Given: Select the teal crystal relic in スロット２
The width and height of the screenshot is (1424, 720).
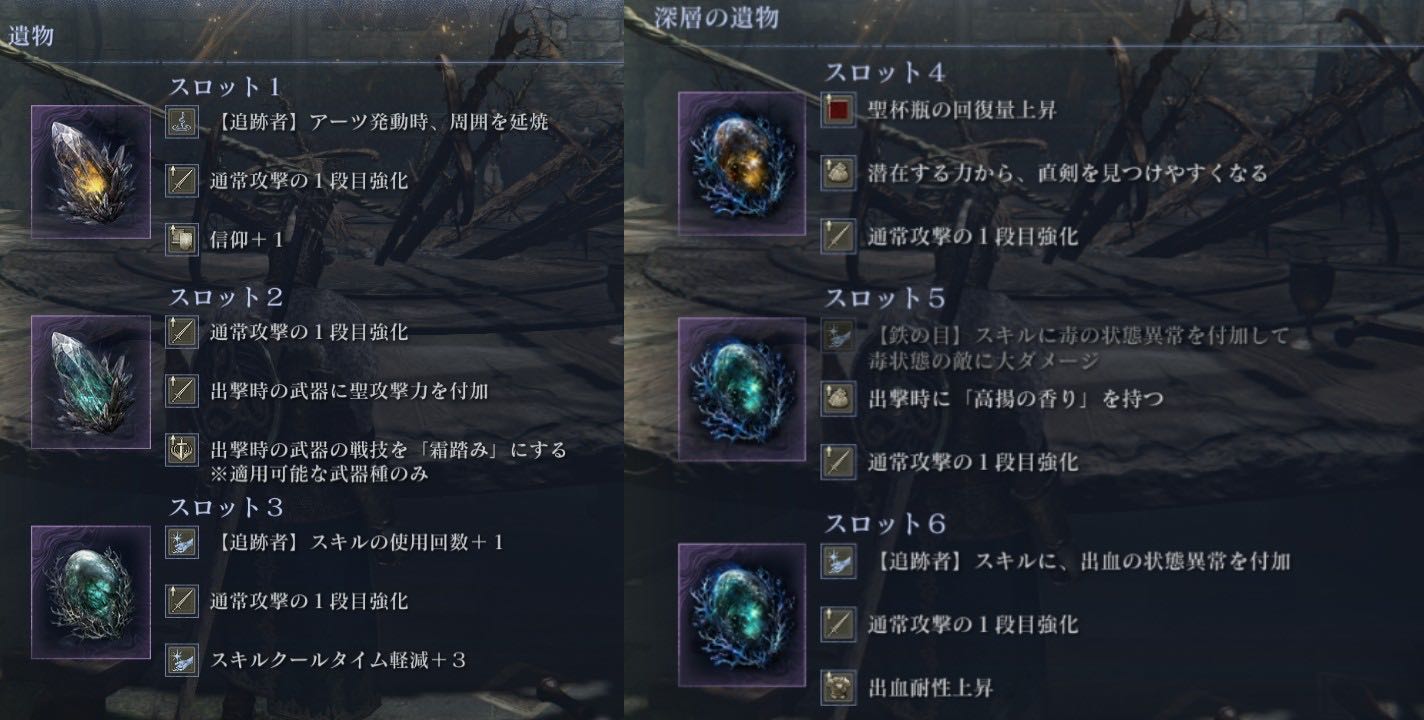Looking at the screenshot, I should click(91, 381).
